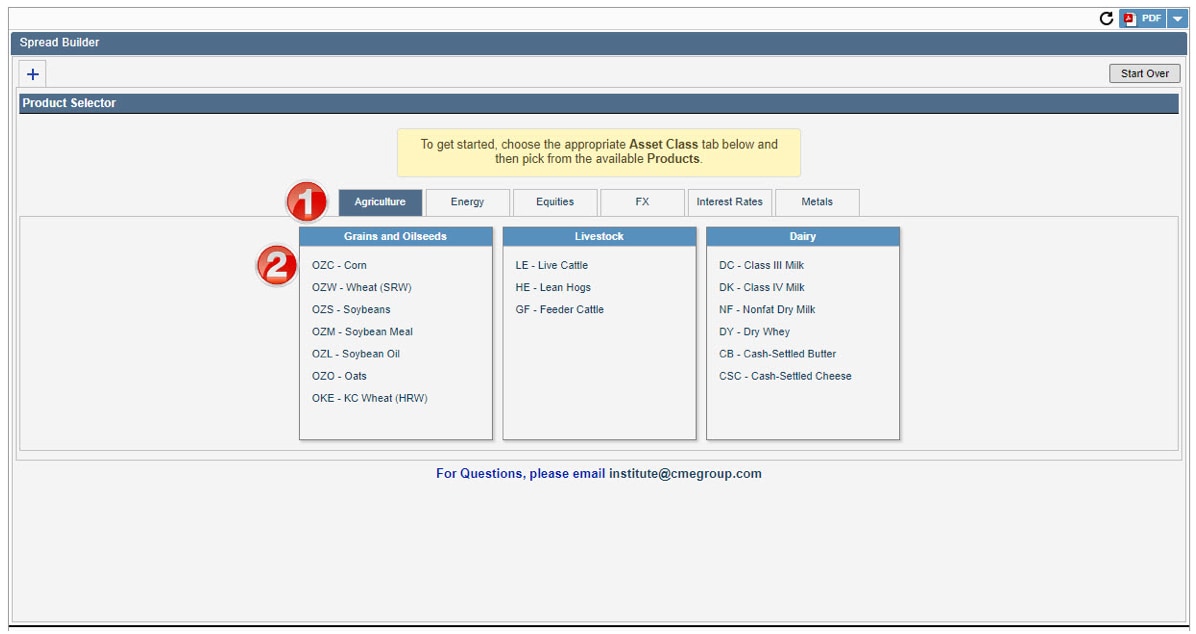Pick OKE - KC Wheat (HRW)
This screenshot has height=634, width=1196.
tap(369, 398)
